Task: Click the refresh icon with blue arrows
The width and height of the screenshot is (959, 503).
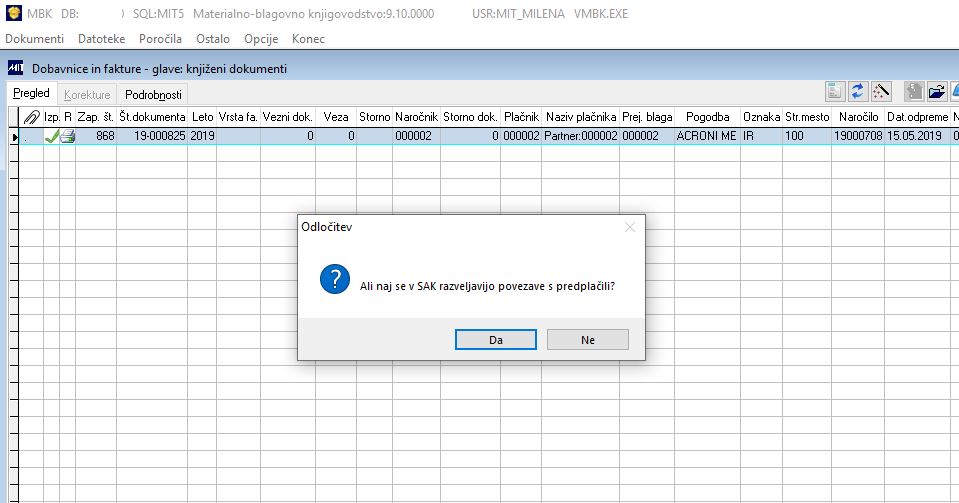Action: (x=857, y=92)
